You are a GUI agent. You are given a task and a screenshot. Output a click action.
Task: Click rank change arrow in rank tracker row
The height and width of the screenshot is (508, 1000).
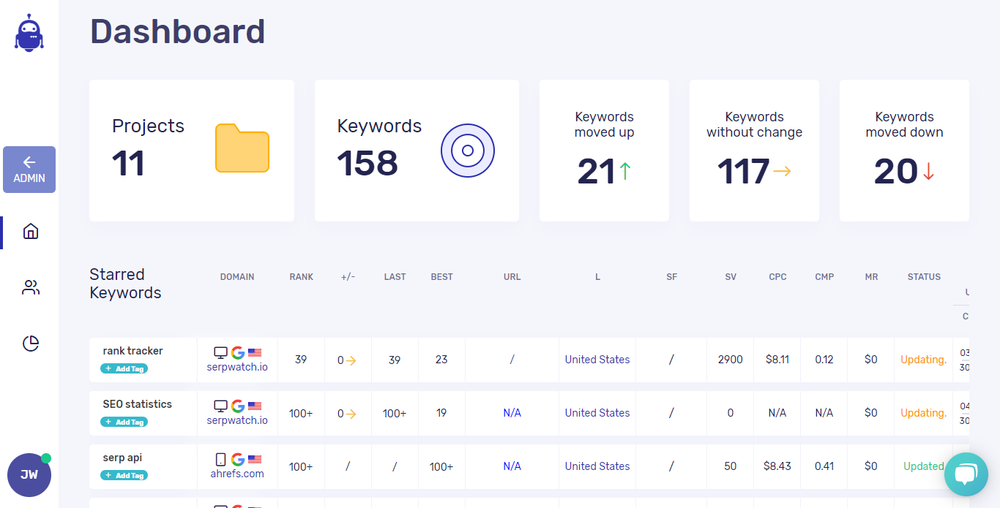[x=351, y=361]
